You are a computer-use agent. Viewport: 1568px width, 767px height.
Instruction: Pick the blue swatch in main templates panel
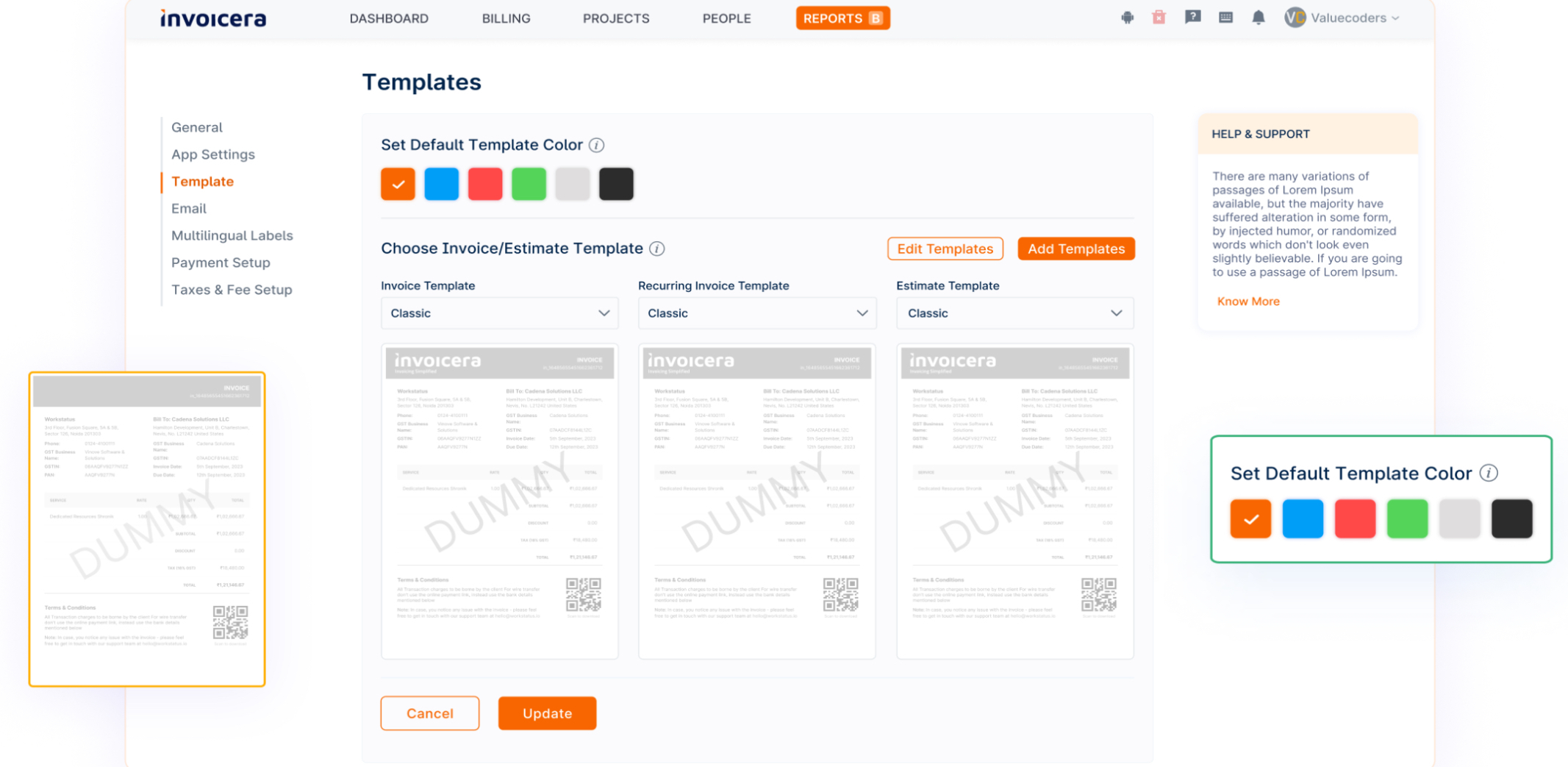[x=441, y=184]
